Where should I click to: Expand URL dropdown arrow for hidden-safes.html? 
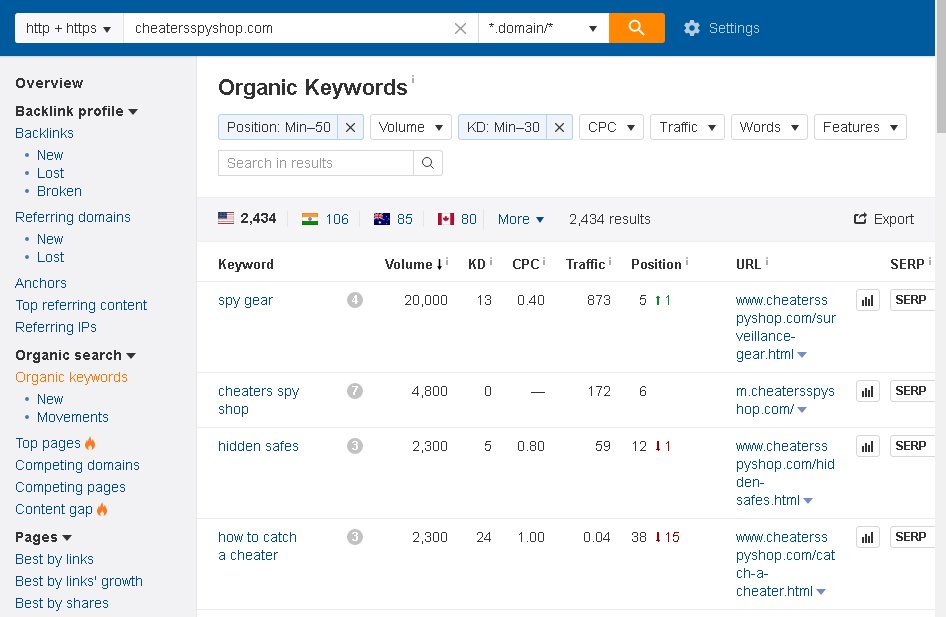808,501
